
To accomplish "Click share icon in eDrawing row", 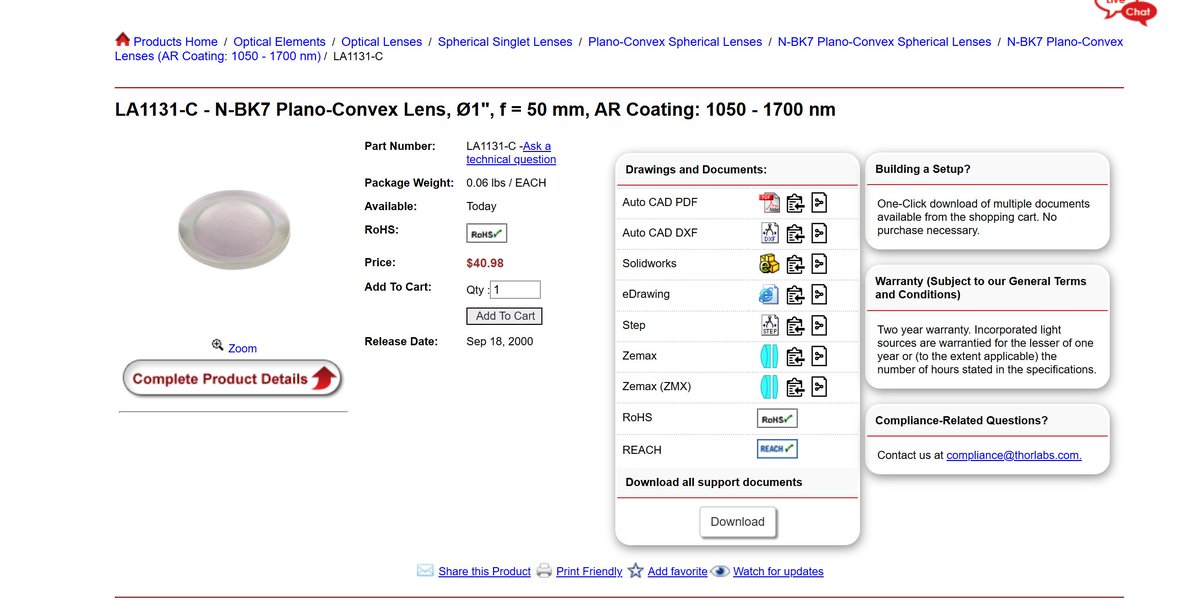I will 819,296.
